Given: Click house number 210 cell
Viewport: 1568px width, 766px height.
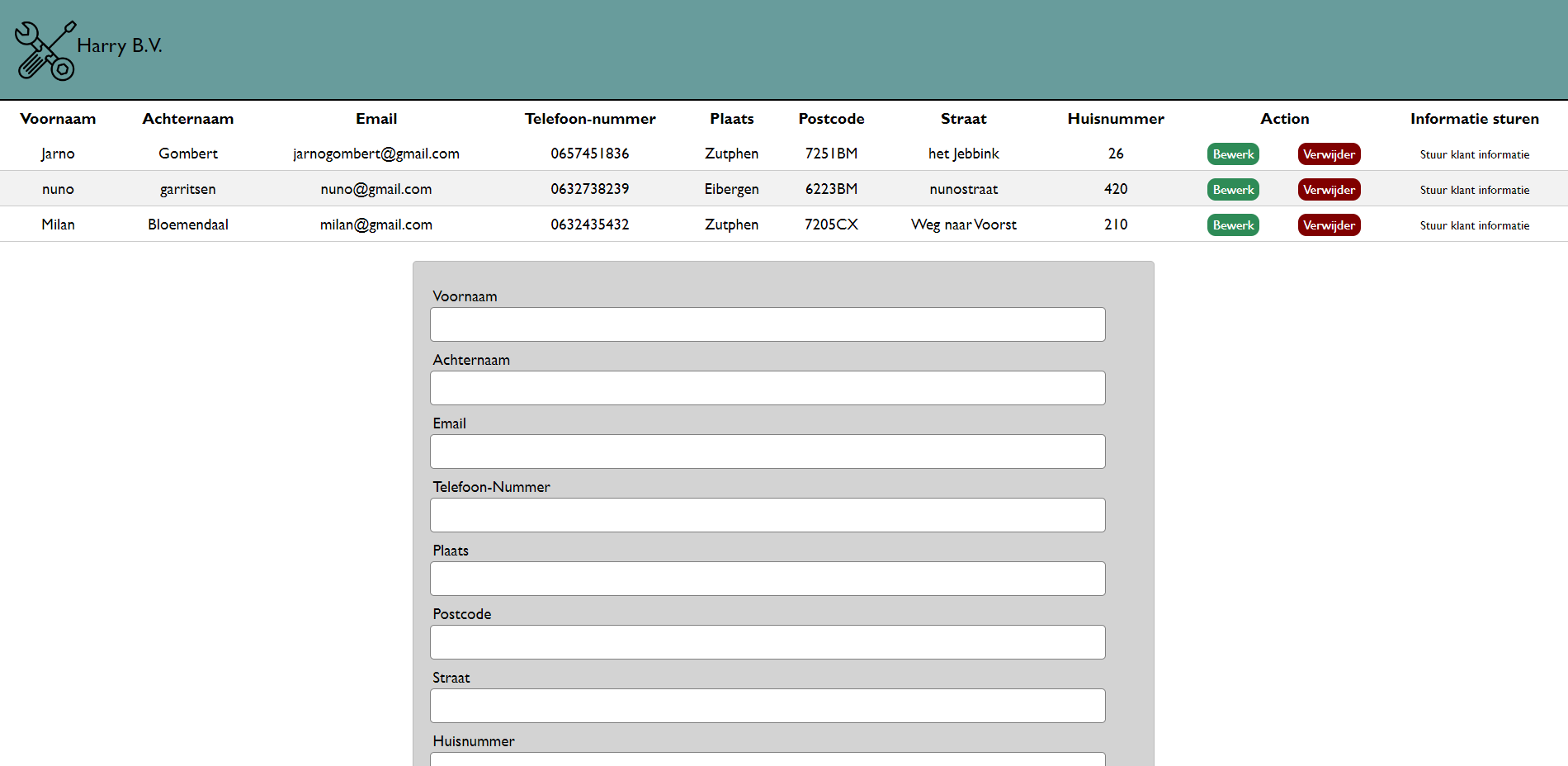Looking at the screenshot, I should (1116, 225).
